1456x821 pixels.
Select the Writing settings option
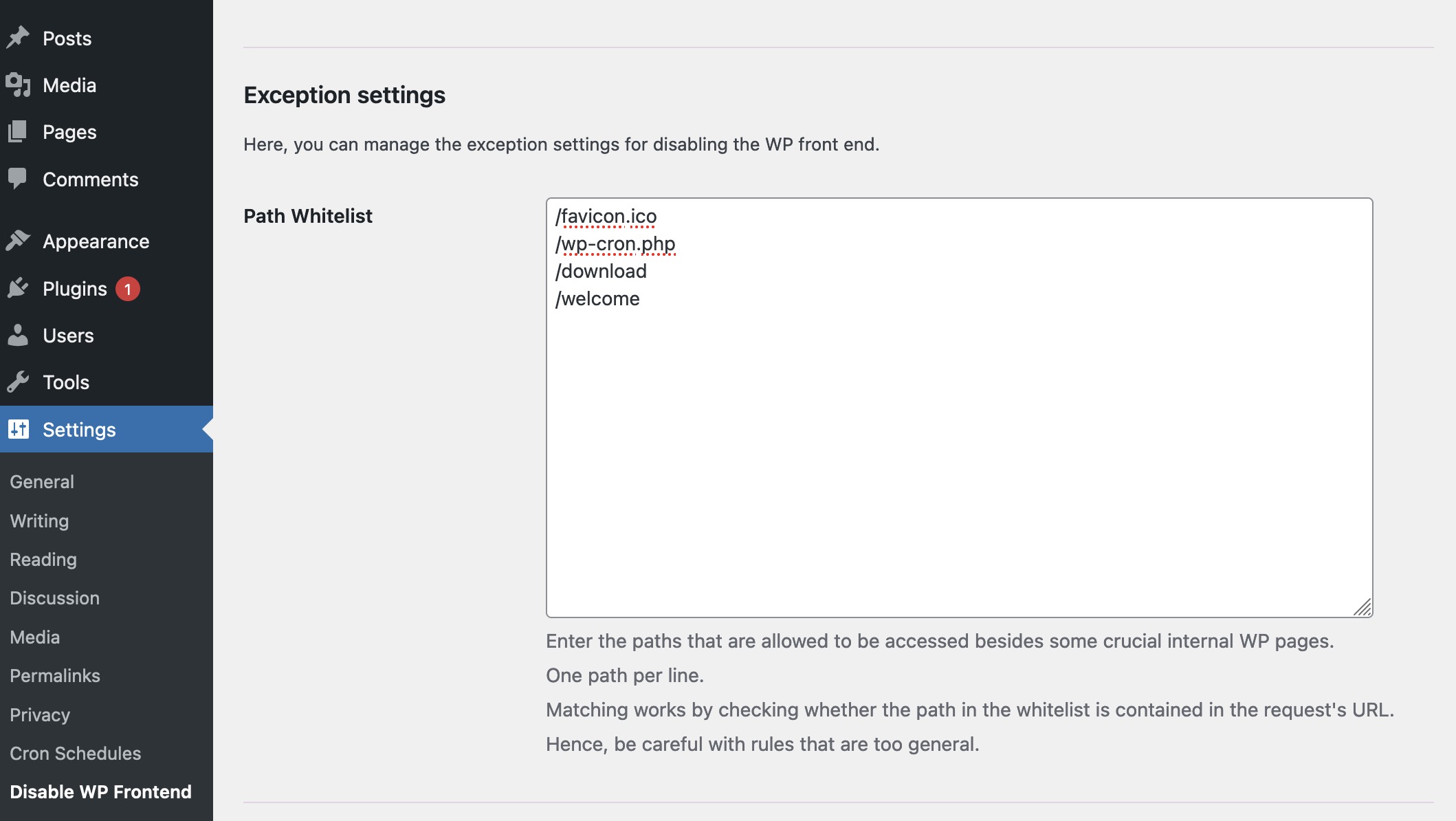[x=38, y=520]
